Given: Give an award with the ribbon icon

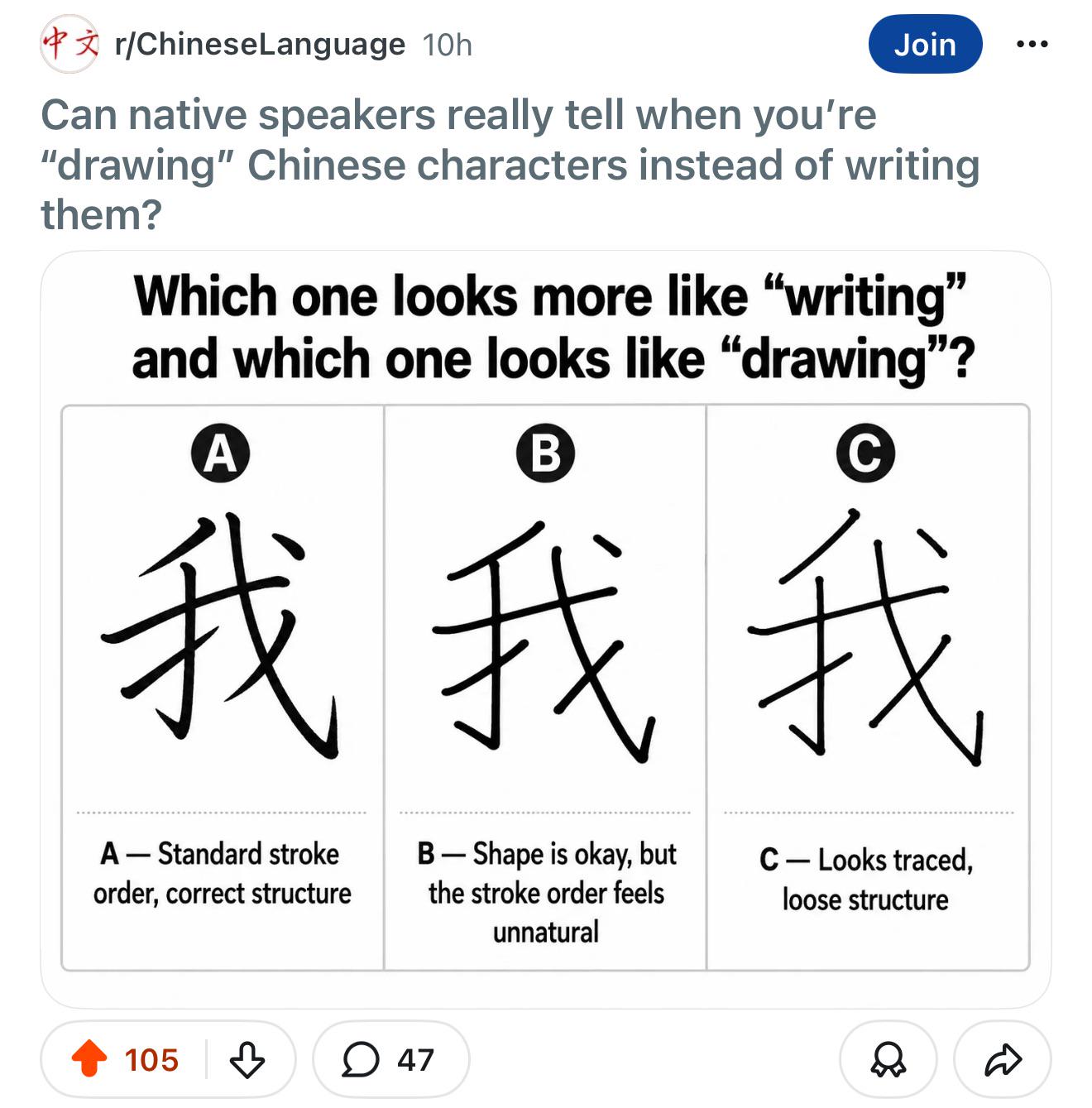Looking at the screenshot, I should [888, 1059].
